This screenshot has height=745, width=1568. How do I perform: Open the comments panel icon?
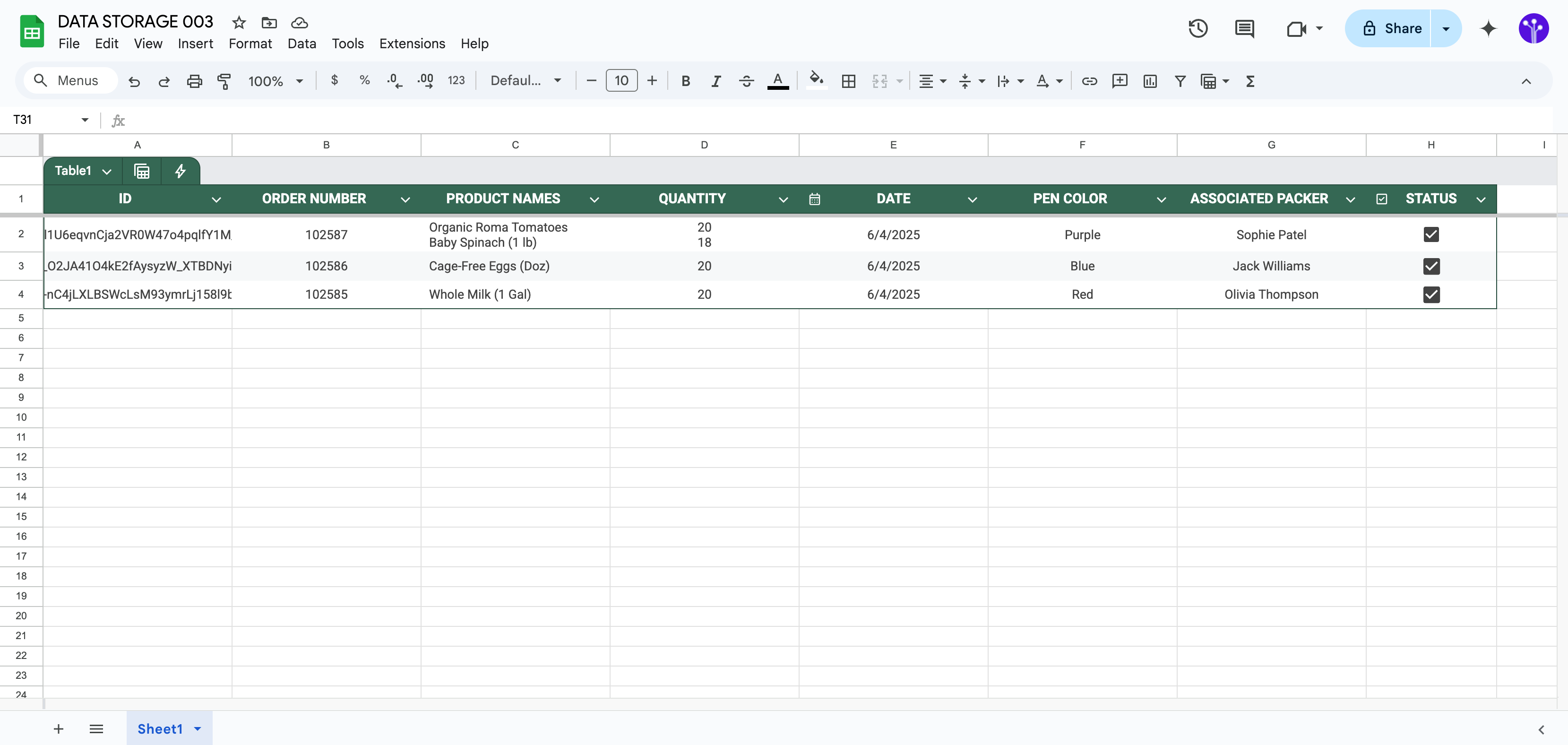click(1244, 29)
